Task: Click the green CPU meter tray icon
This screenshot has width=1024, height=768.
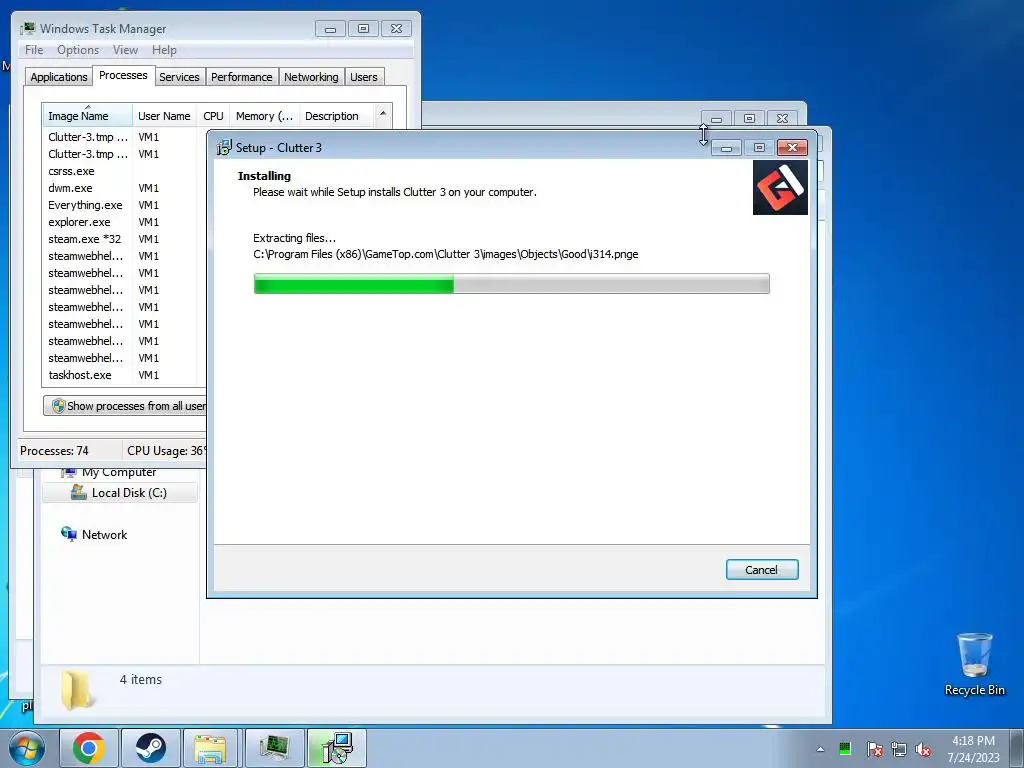Action: click(845, 748)
